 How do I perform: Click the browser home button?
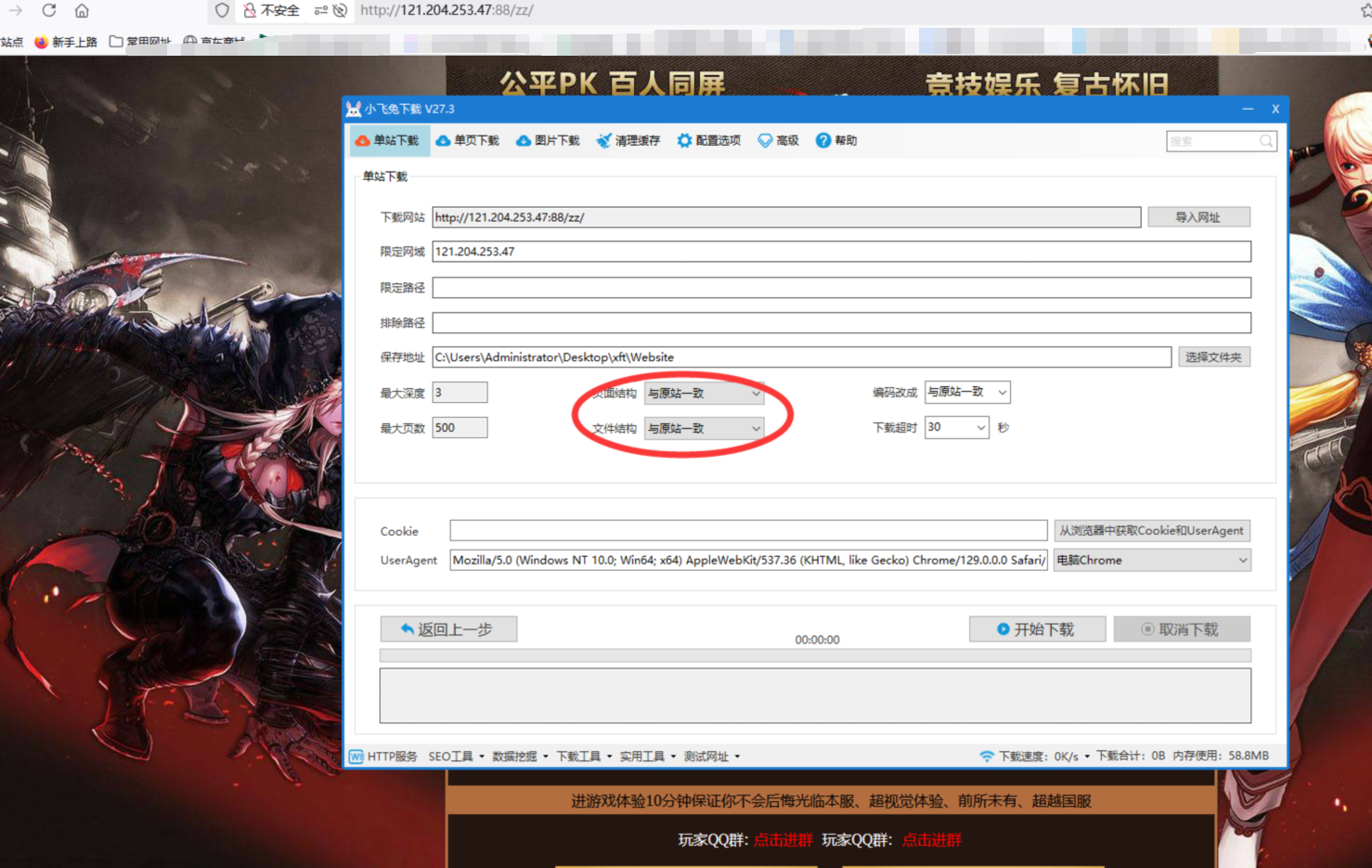tap(82, 10)
